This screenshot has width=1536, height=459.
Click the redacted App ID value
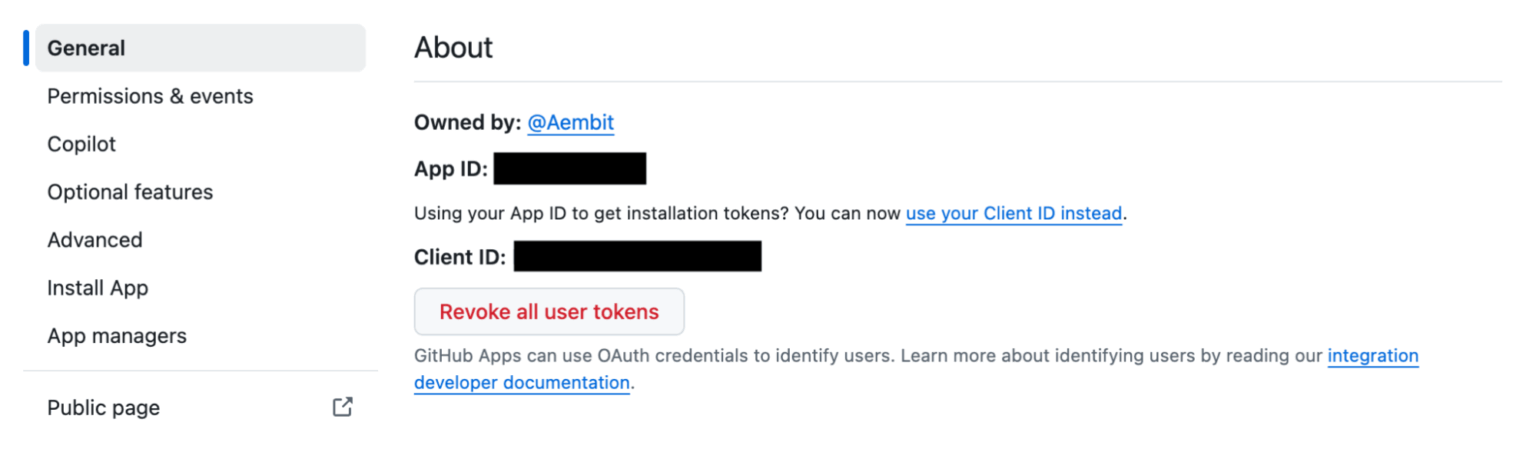point(570,169)
